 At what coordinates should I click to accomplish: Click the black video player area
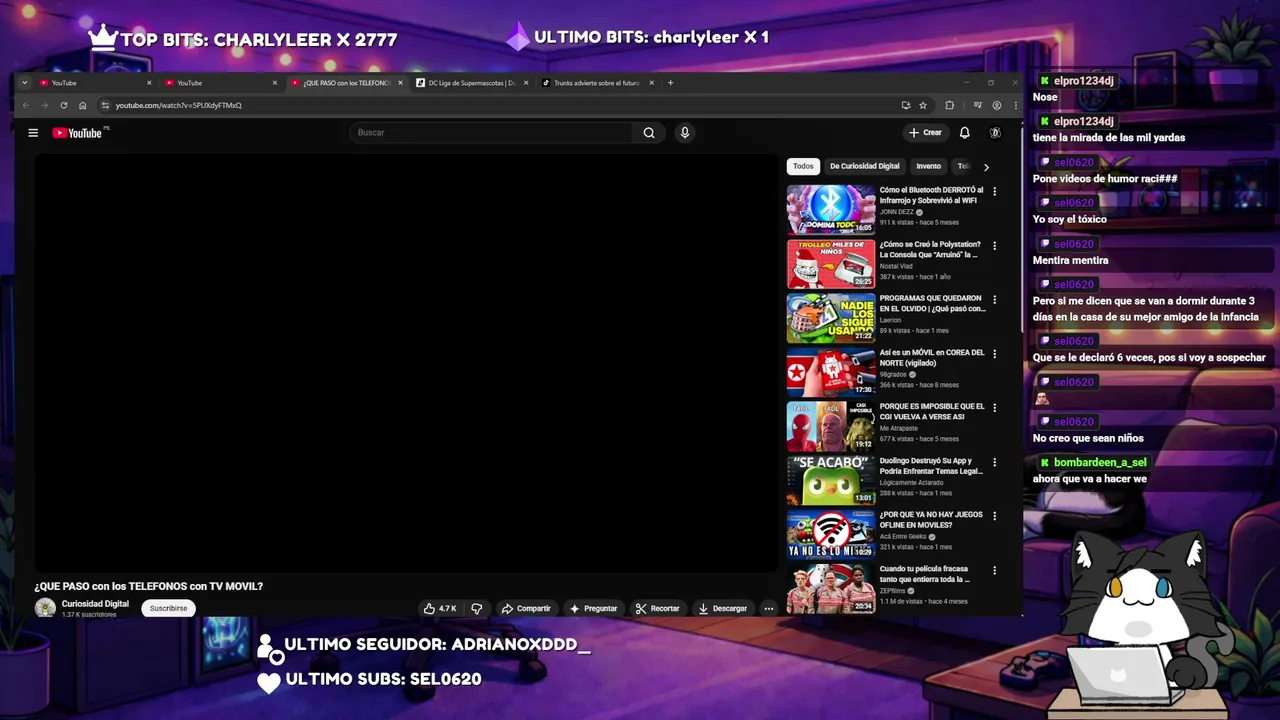point(406,362)
